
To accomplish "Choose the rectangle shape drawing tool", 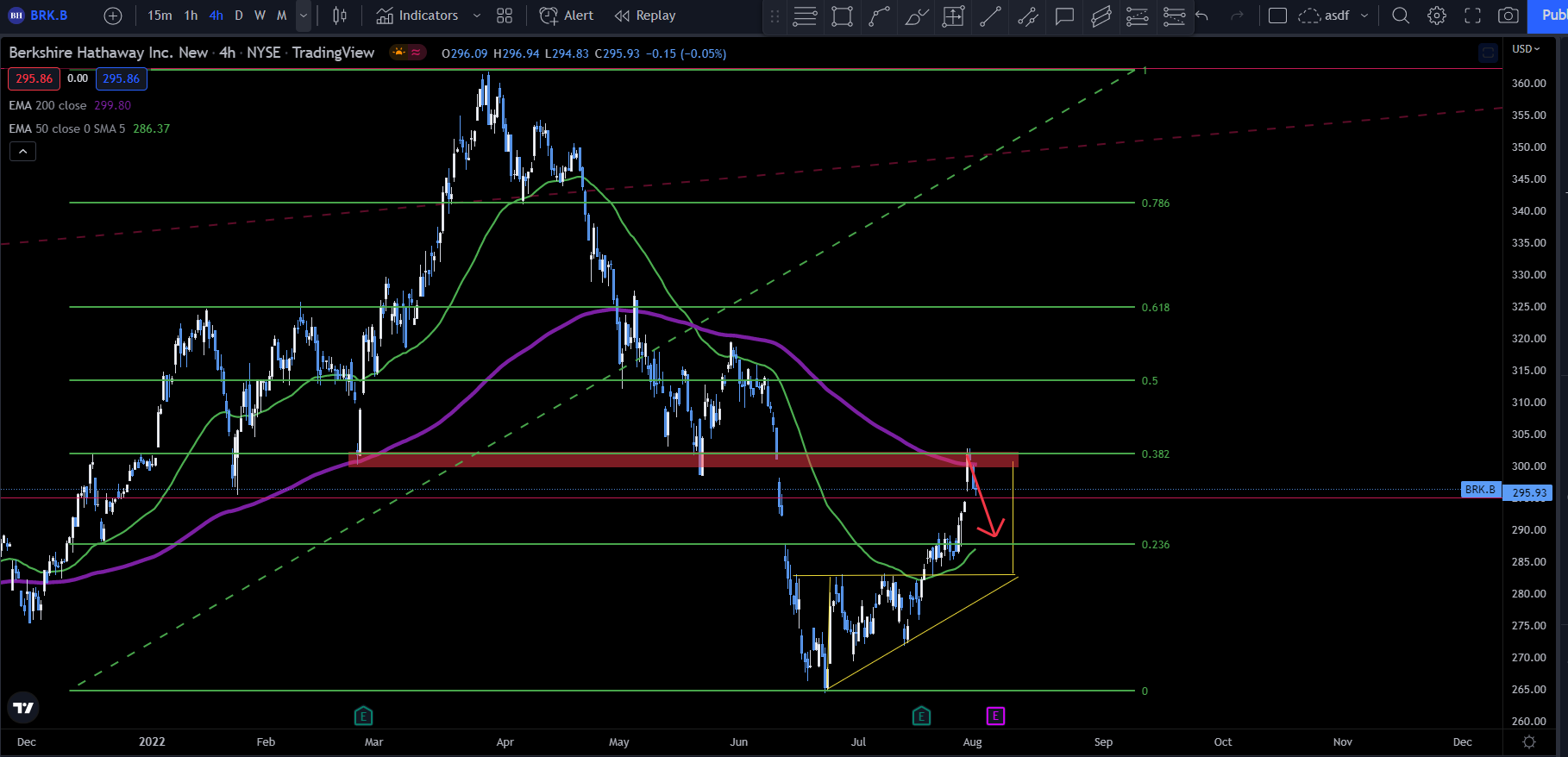I will coord(843,16).
